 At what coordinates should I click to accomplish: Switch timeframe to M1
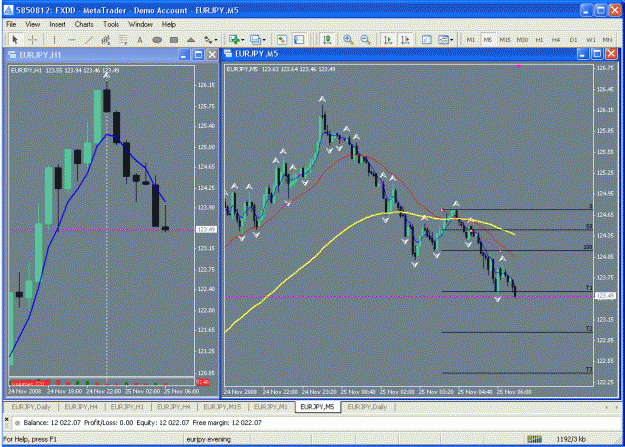471,40
